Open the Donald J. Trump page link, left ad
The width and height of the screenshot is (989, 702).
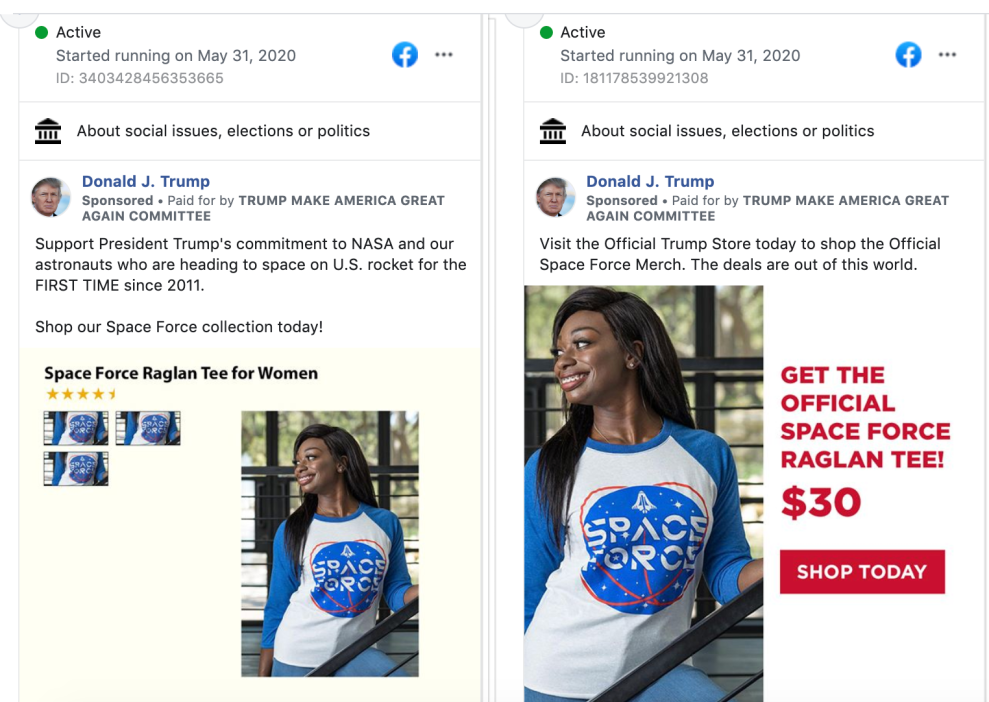146,181
